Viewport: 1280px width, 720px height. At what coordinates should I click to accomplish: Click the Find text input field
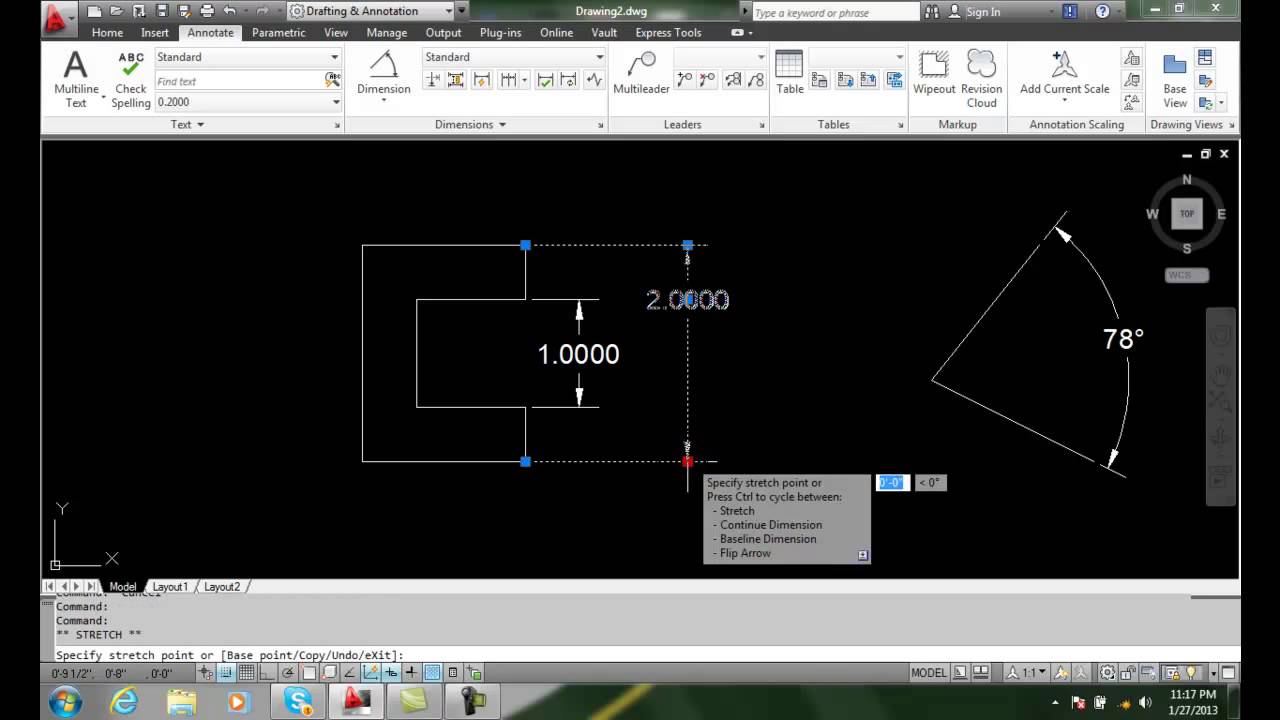point(238,81)
